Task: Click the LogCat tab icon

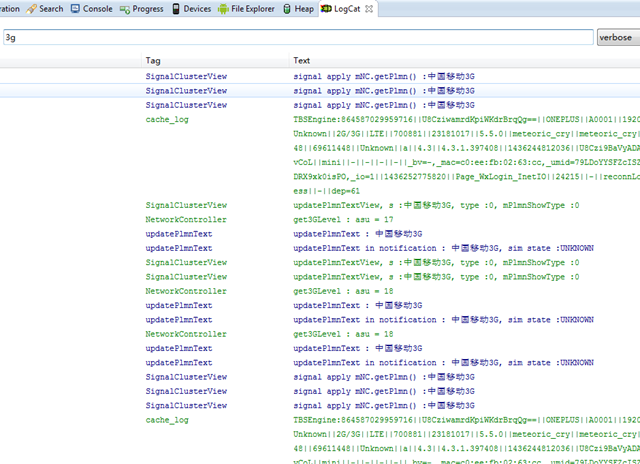Action: (327, 9)
